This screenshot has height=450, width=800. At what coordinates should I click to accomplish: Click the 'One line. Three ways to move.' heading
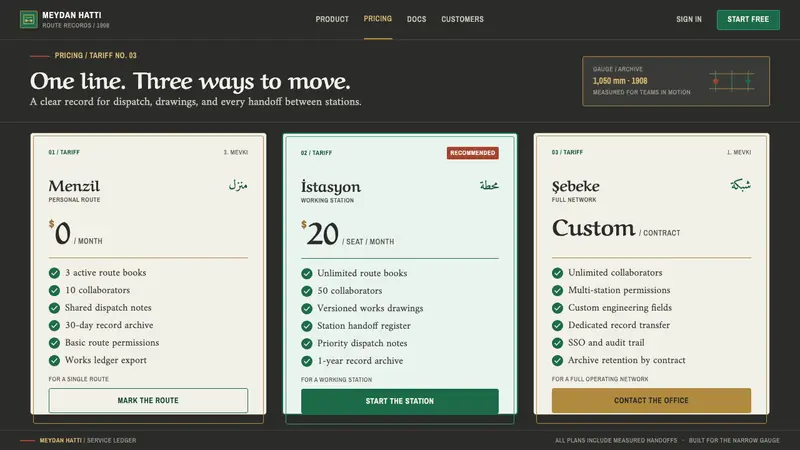[190, 81]
